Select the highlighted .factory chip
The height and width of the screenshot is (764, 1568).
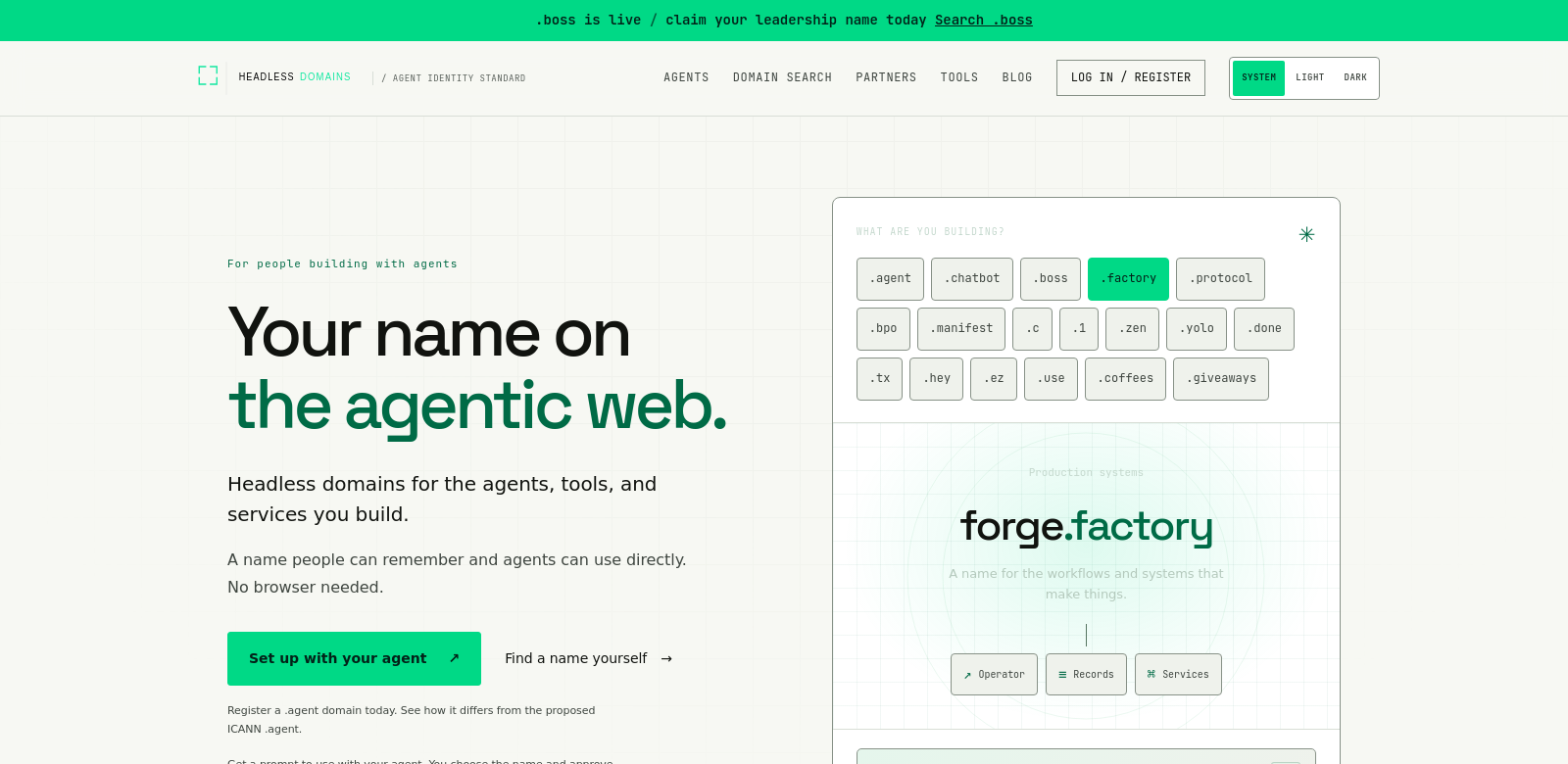pyautogui.click(x=1128, y=279)
